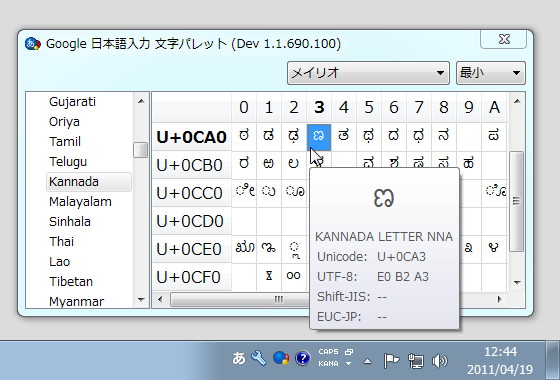Open the network tray icon
The image size is (560, 380).
tap(416, 361)
